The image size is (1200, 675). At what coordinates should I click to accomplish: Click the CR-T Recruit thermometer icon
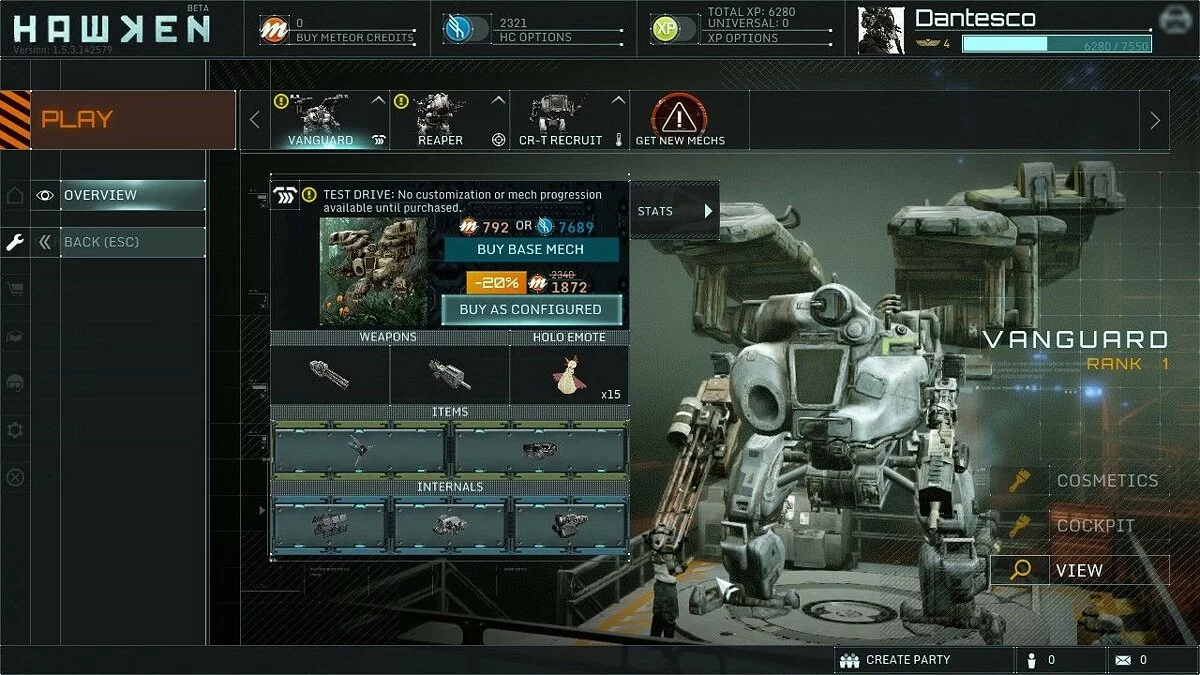(x=619, y=141)
